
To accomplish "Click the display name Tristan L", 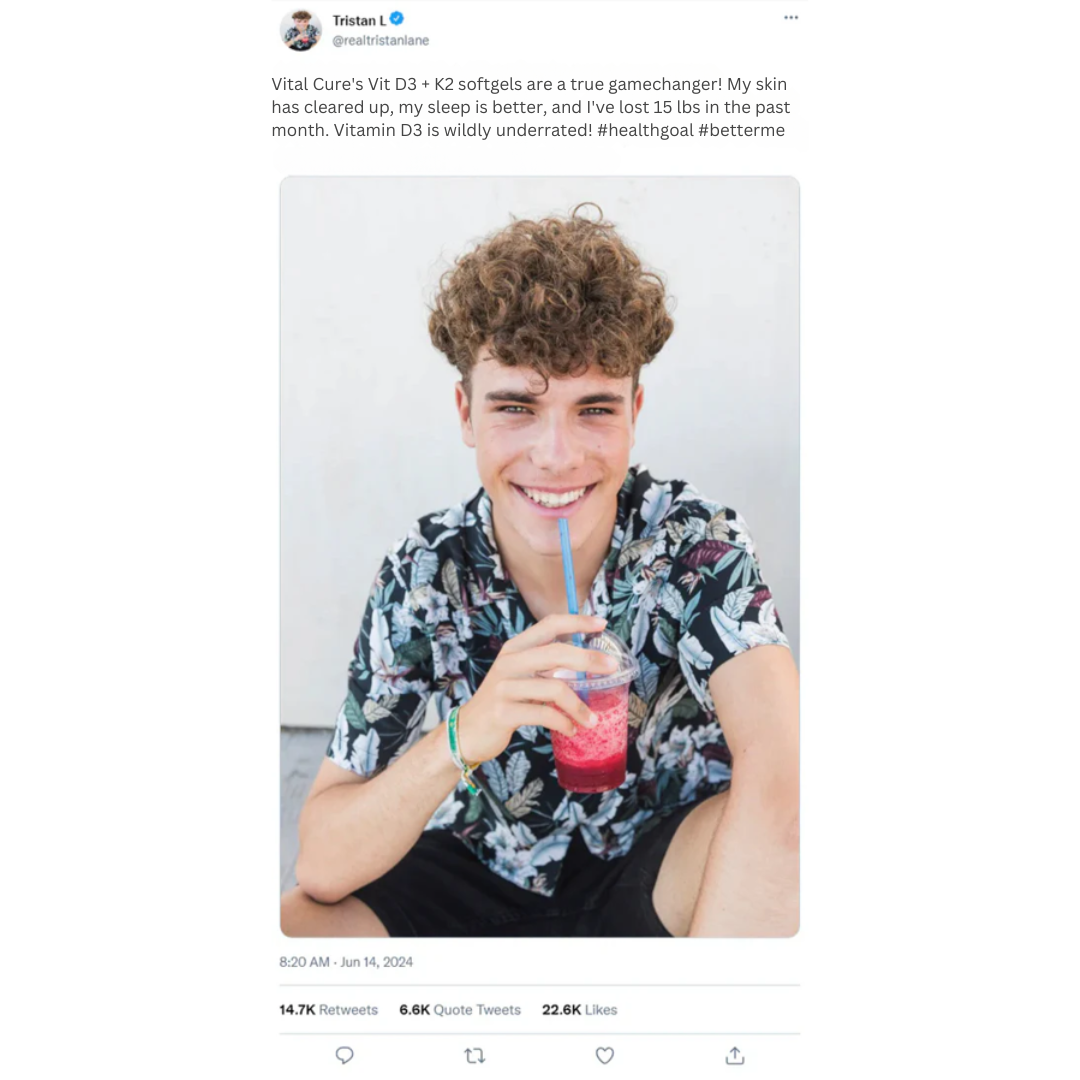I will pos(359,20).
